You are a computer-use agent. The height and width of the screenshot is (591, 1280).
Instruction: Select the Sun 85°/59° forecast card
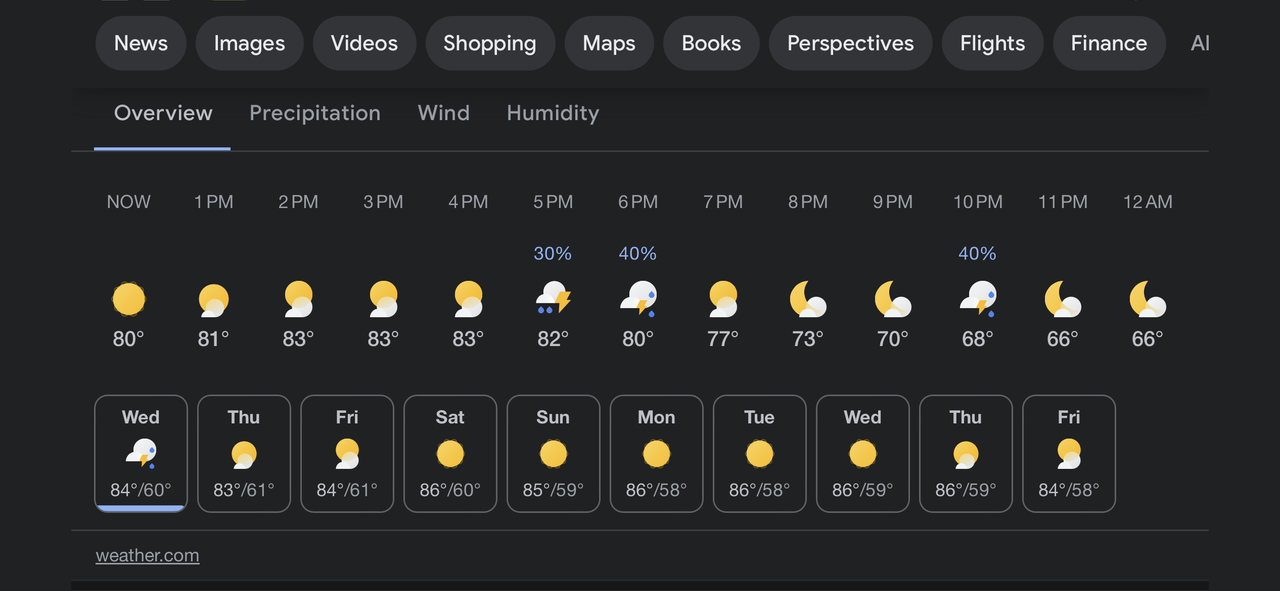tap(553, 454)
